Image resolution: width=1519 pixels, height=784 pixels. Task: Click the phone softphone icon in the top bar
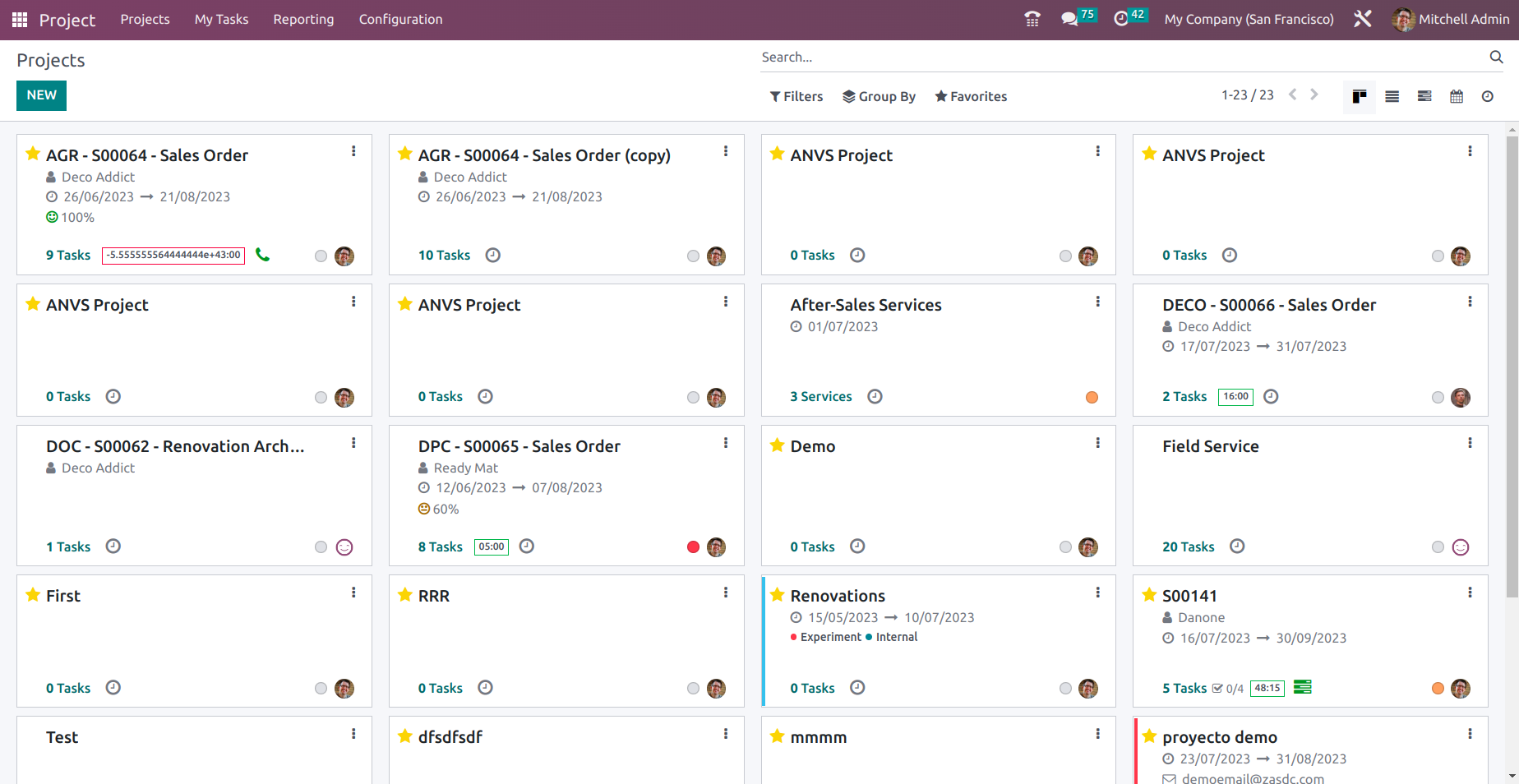point(1032,18)
